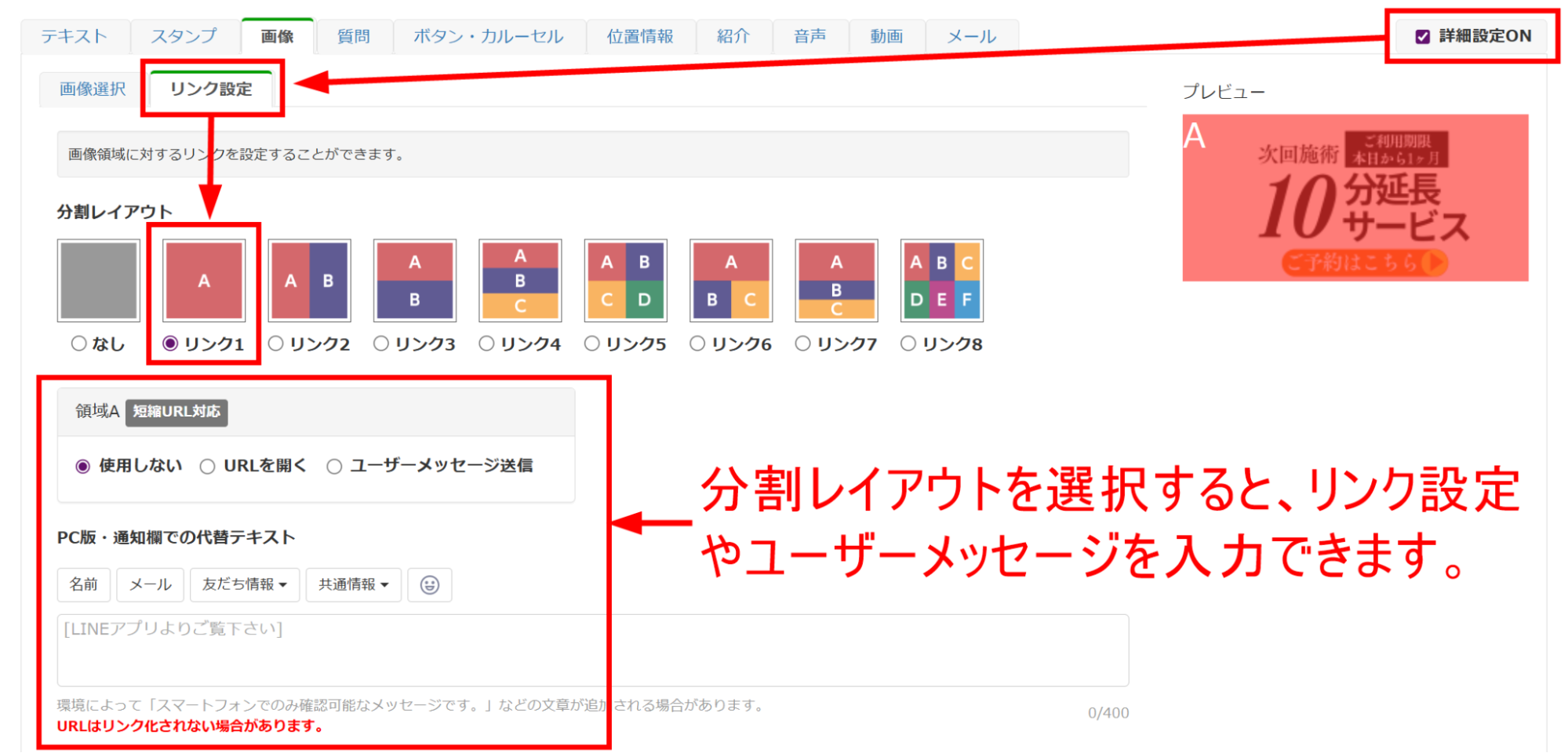This screenshot has height=753, width=1568.
Task: Click the リンク4 three-row layout thumbnail
Action: [x=520, y=280]
